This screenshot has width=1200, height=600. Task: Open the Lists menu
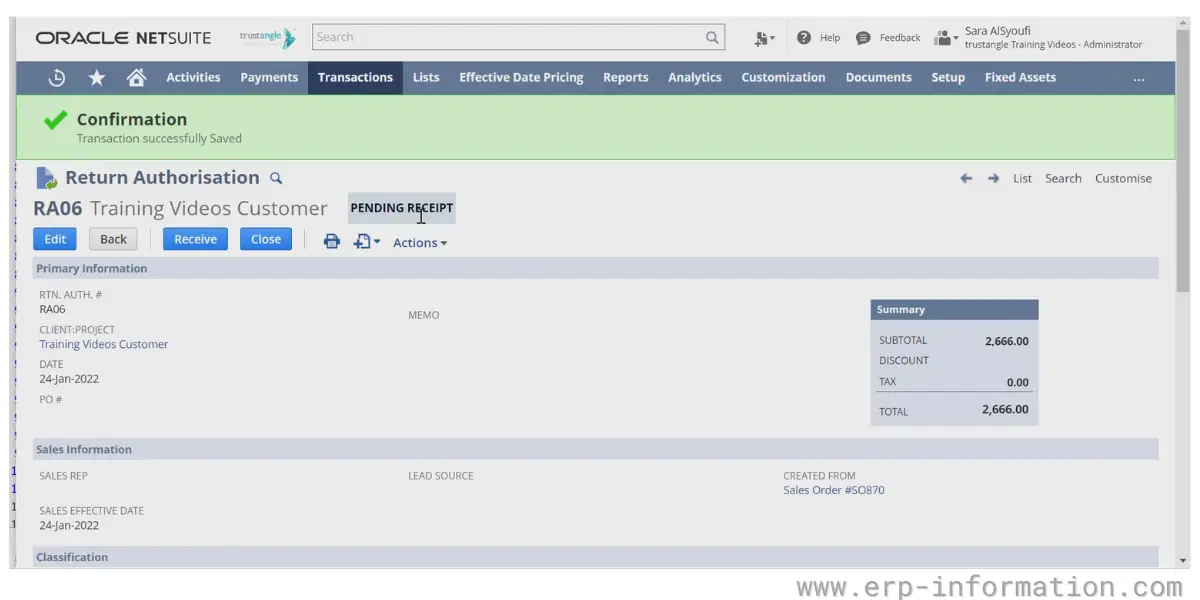point(426,78)
